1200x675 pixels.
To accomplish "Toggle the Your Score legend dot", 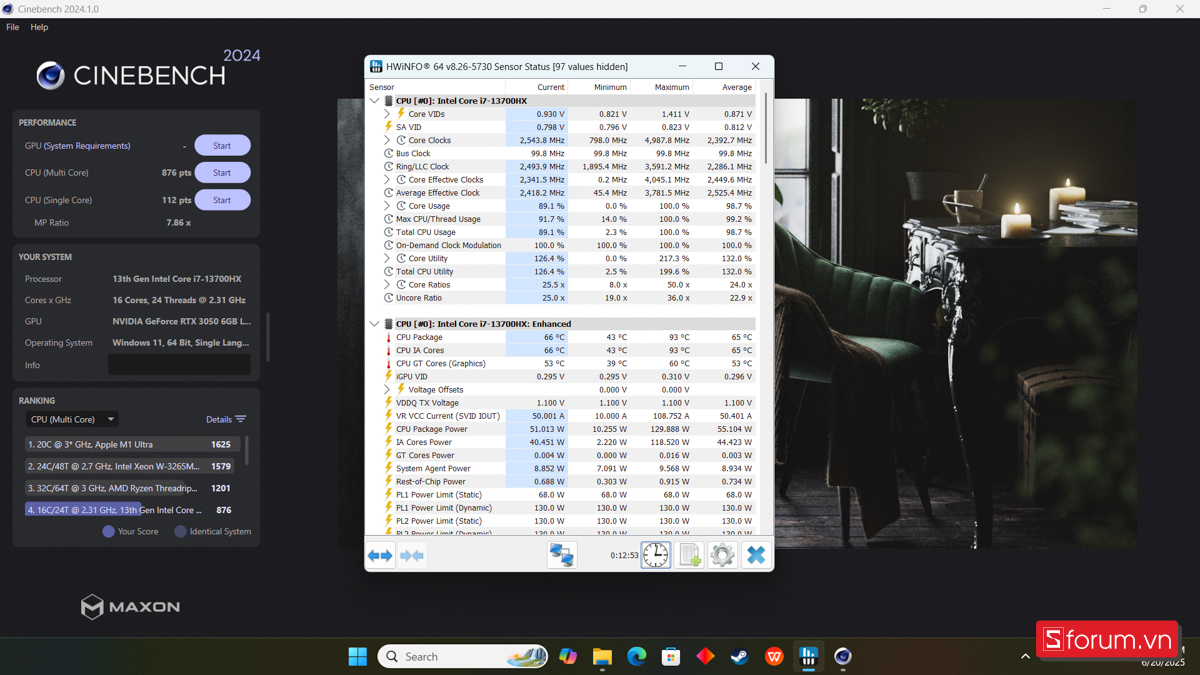I will click(108, 531).
